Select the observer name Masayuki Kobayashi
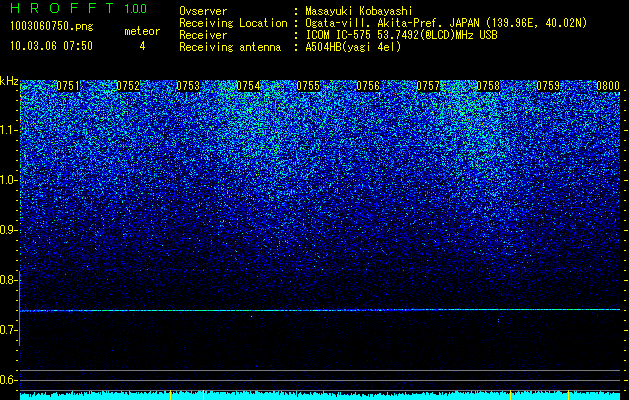629x400 pixels. [x=359, y=11]
